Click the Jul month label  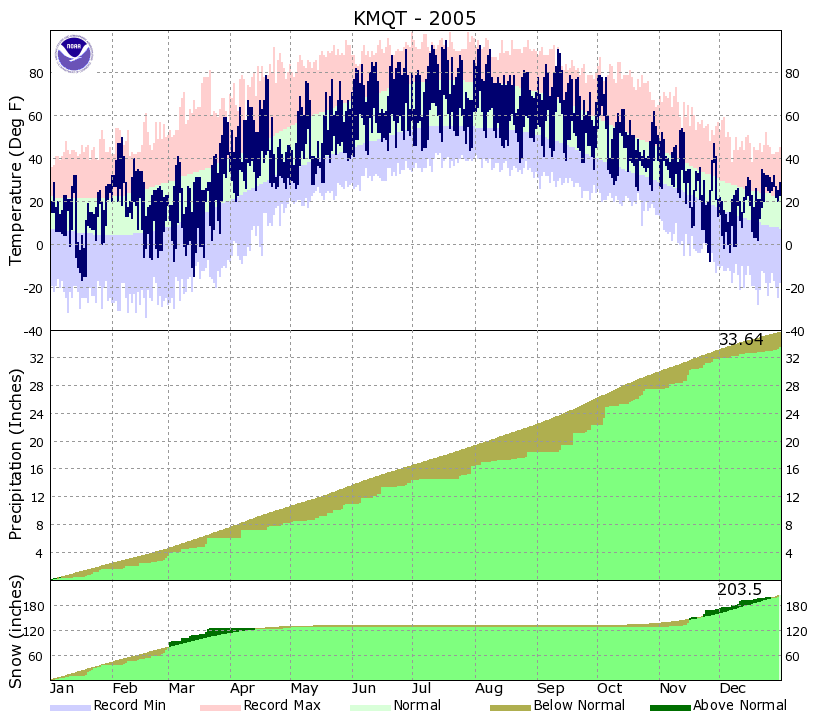point(421,688)
